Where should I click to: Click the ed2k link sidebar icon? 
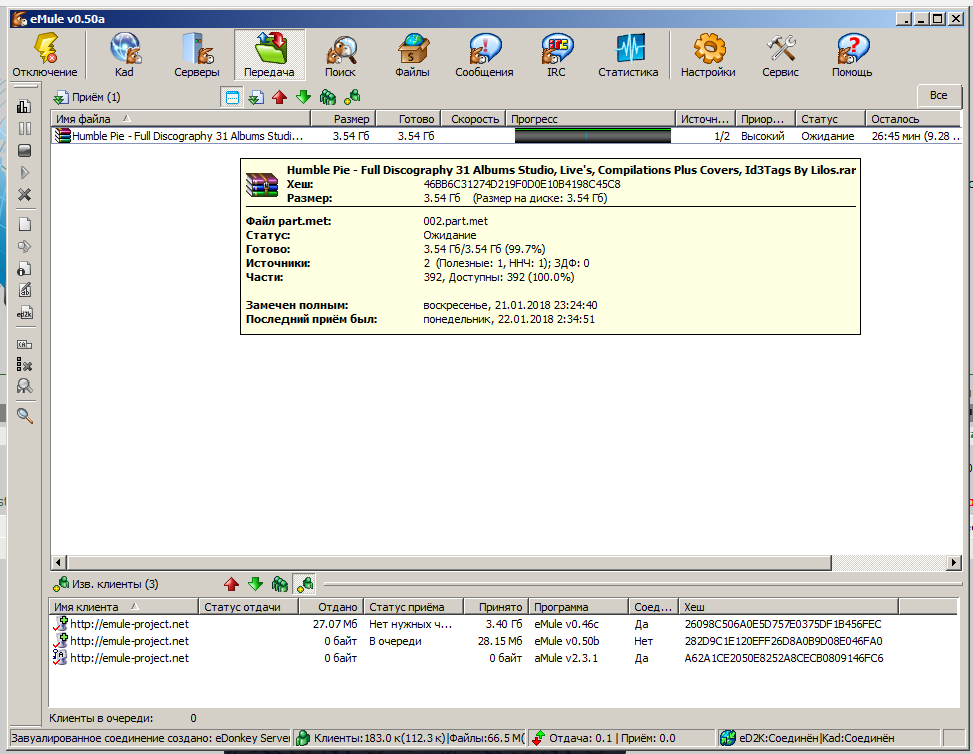tap(24, 313)
